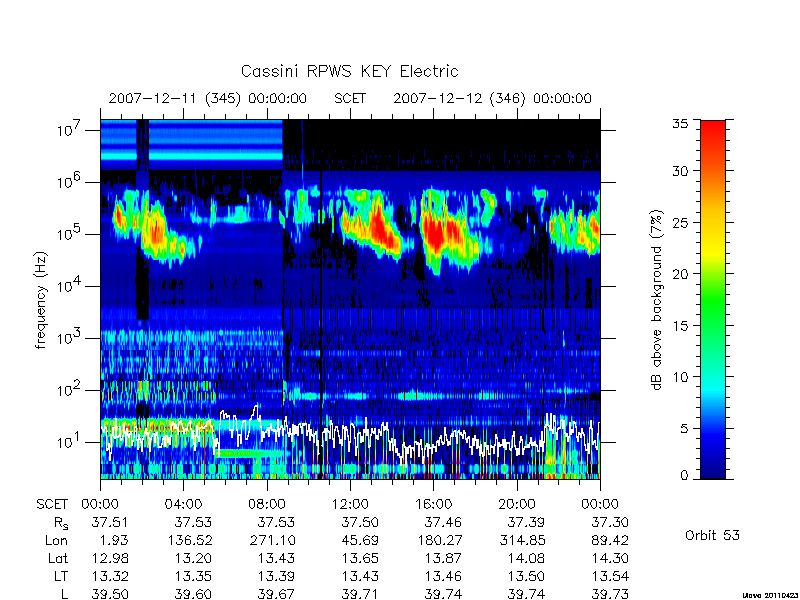800x600 pixels.
Task: Click the color bar tick label '20'
Action: [680, 274]
